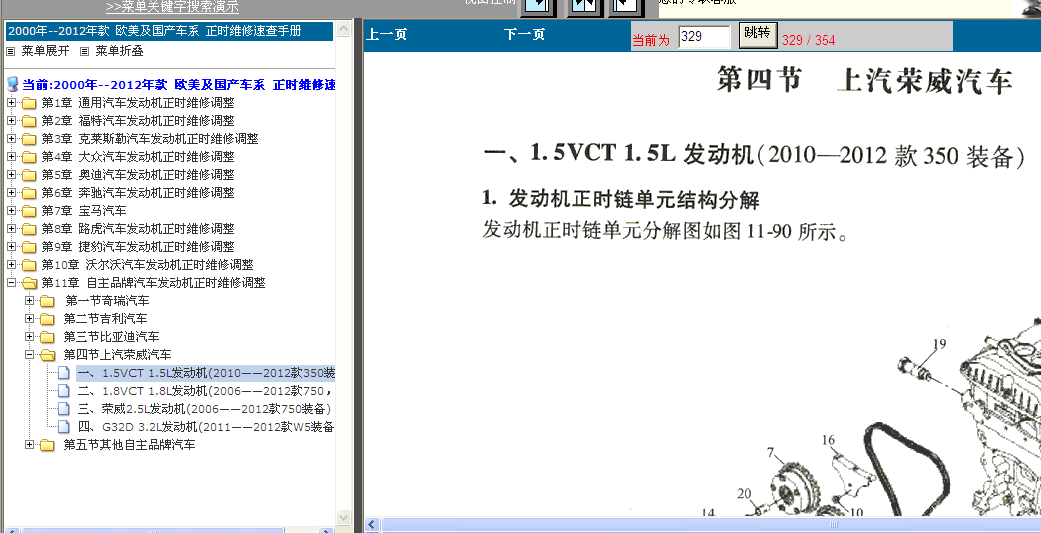The image size is (1041, 533).
Task: Click document icon of 1.5VCT 1.5L发动机
Action: click(x=64, y=372)
